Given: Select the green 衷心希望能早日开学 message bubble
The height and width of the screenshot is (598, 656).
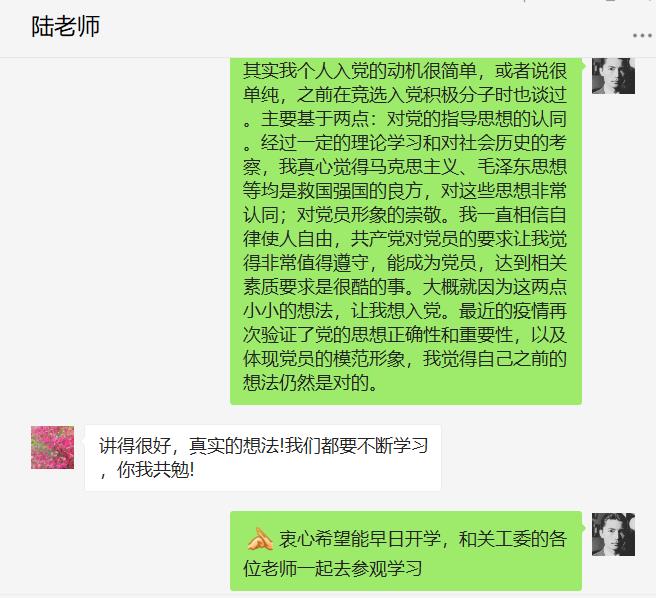Looking at the screenshot, I should pyautogui.click(x=406, y=551).
